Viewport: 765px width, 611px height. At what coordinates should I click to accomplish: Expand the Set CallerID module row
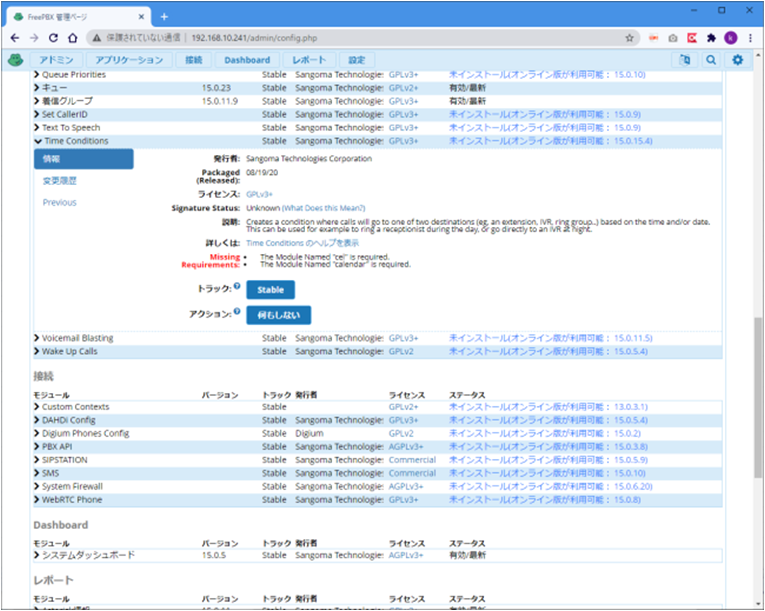(378, 114)
